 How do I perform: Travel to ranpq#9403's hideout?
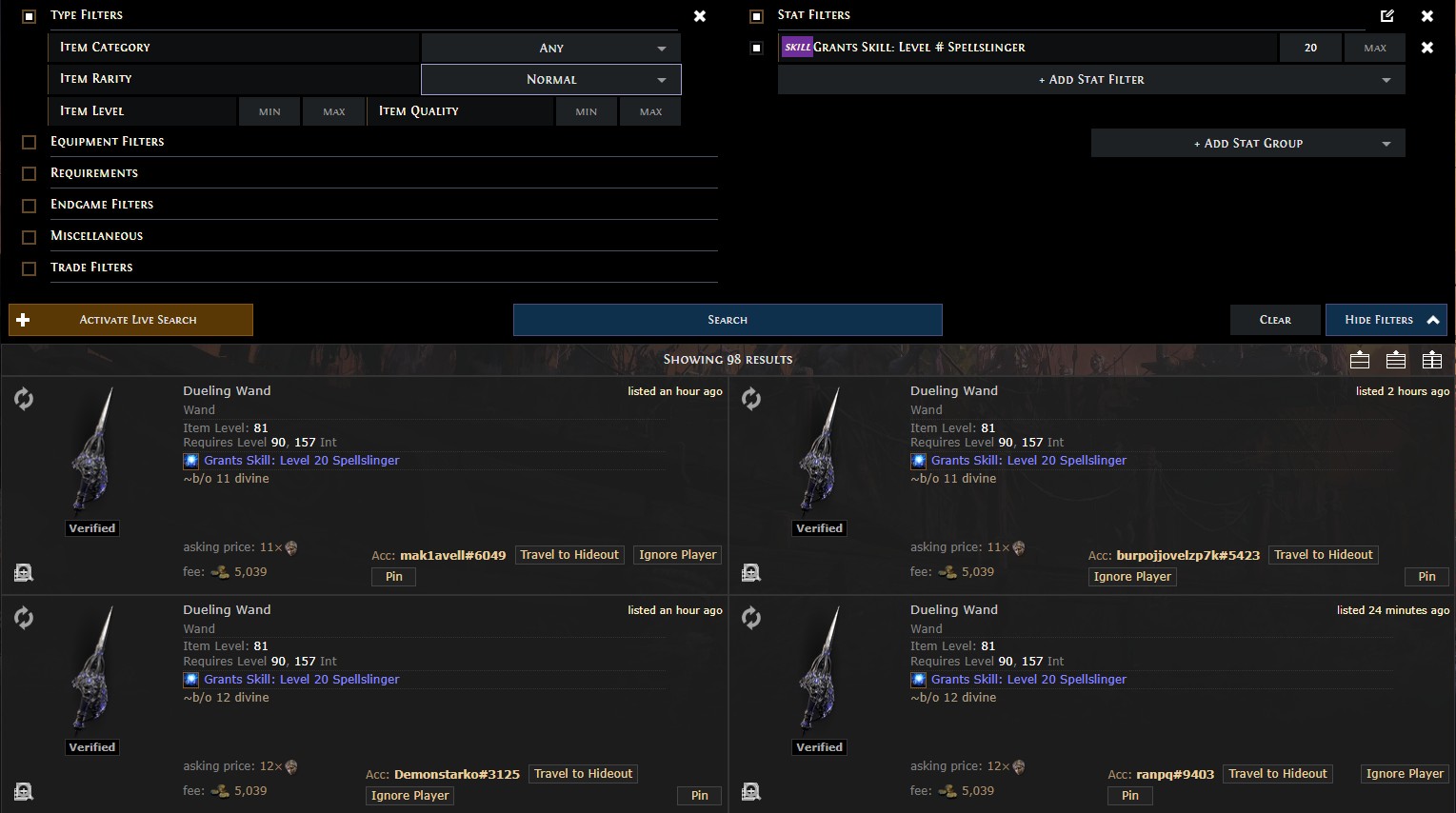1278,774
